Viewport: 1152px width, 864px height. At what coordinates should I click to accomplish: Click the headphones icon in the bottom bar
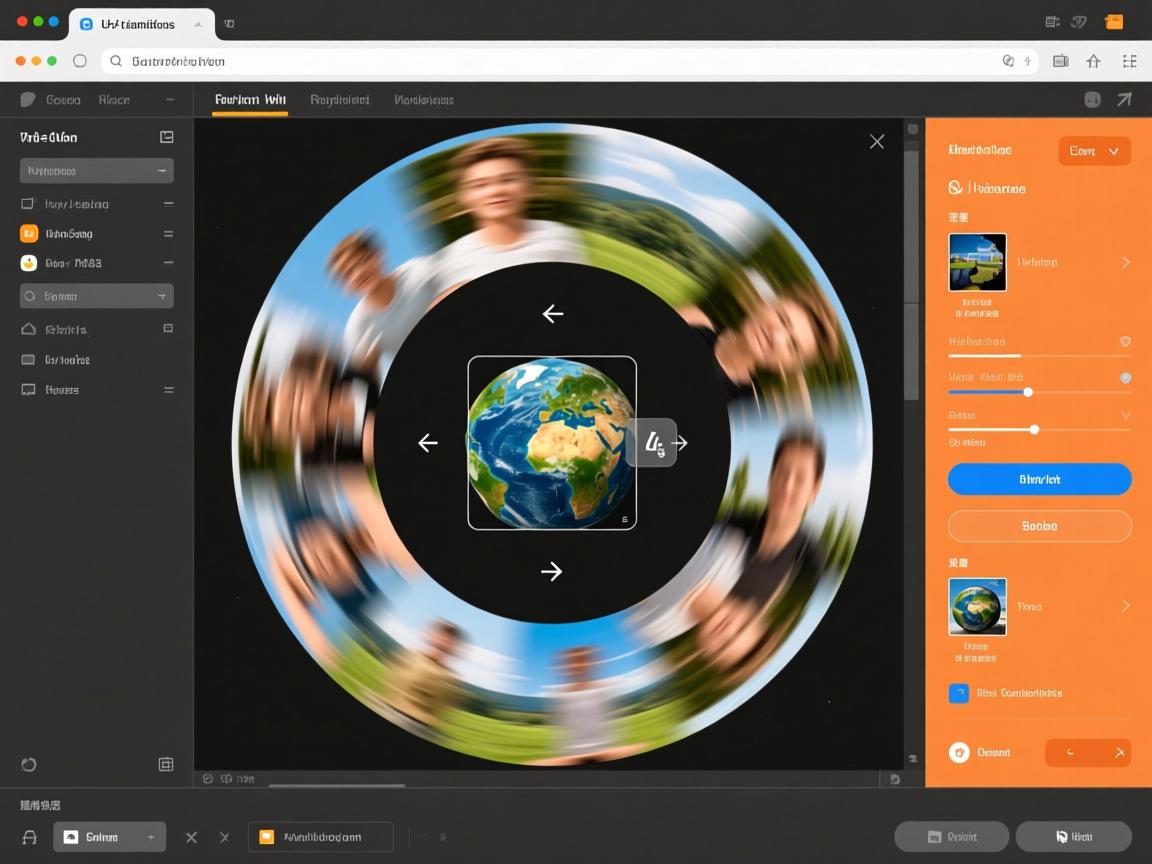click(x=30, y=837)
